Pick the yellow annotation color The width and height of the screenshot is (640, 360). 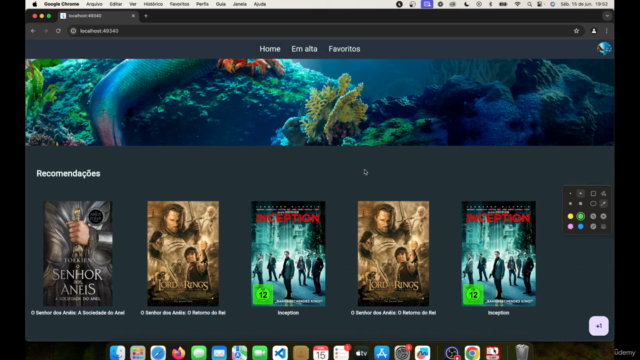(x=570, y=216)
